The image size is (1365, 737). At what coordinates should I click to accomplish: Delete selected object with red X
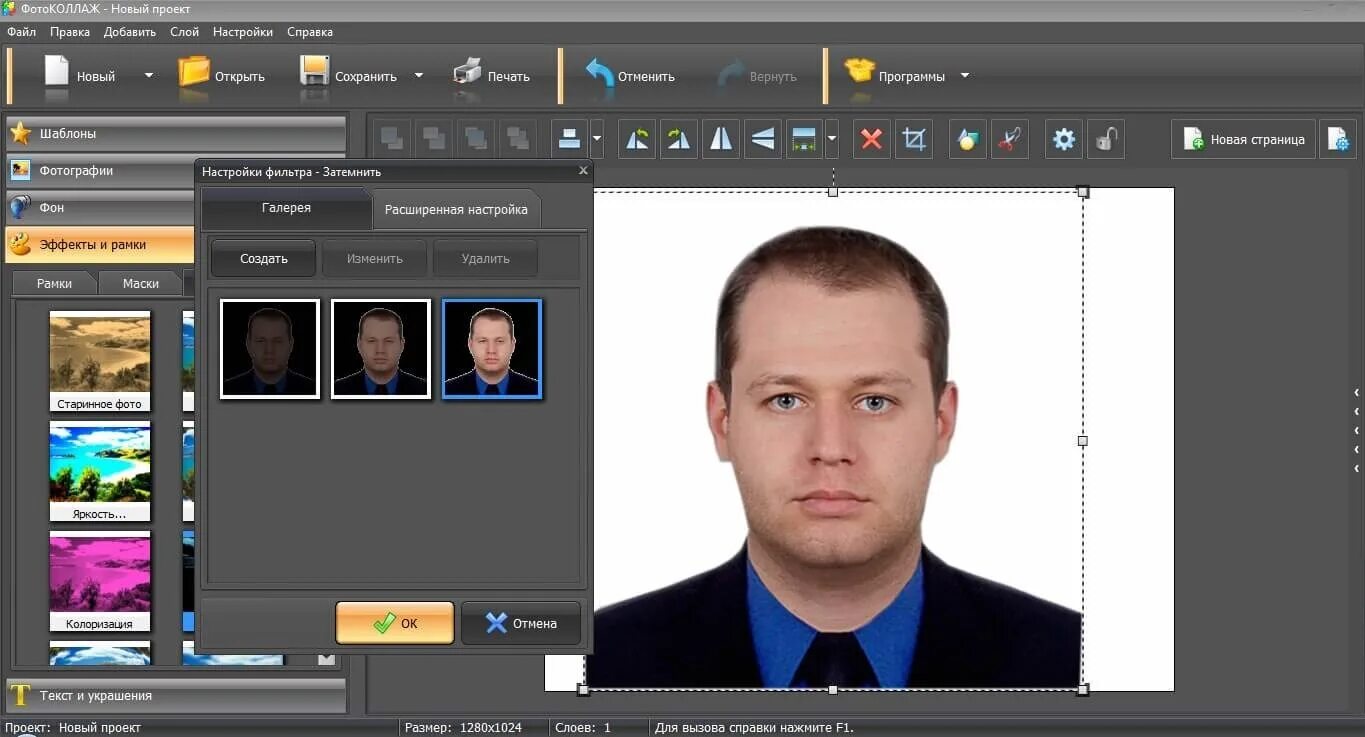coord(871,139)
